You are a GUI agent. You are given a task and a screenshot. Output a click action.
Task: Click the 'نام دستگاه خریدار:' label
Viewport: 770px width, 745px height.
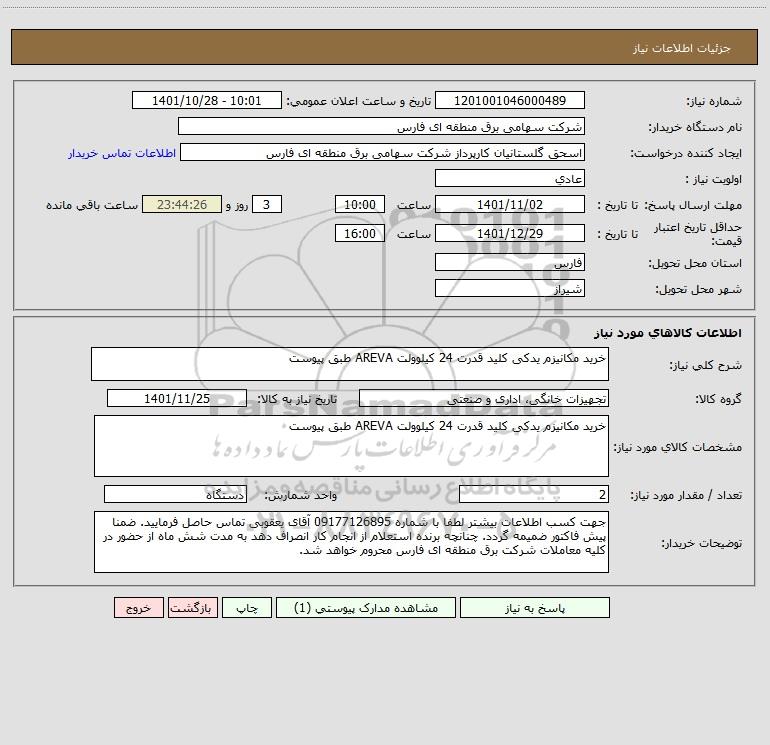(695, 127)
